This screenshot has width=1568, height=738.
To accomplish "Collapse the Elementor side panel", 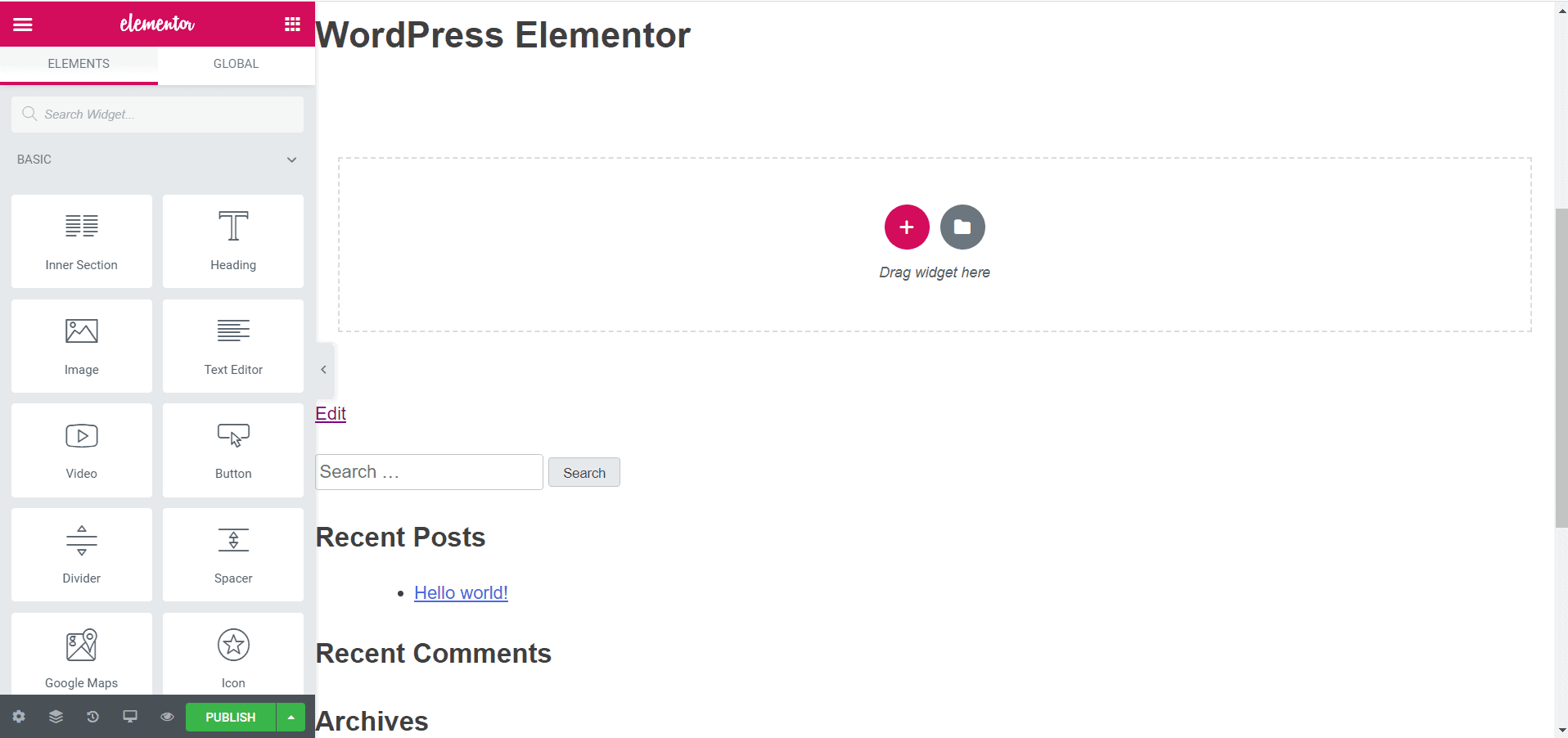I will click(x=324, y=370).
